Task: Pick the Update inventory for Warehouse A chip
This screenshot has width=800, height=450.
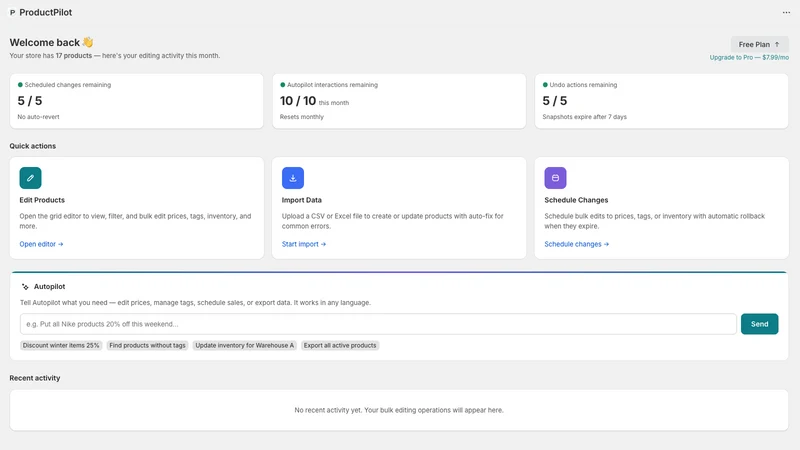Action: [244, 345]
